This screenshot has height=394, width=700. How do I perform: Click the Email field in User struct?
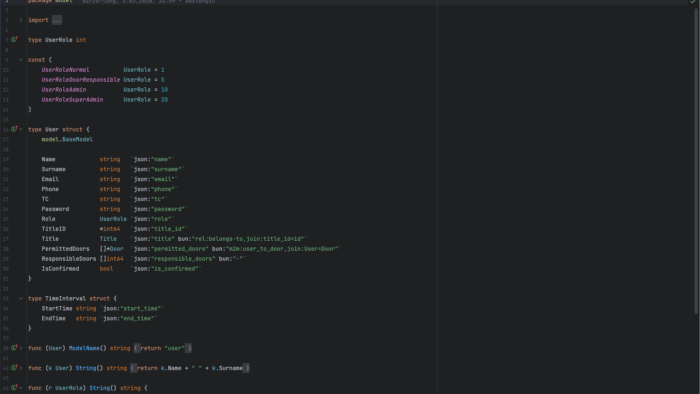(x=50, y=179)
